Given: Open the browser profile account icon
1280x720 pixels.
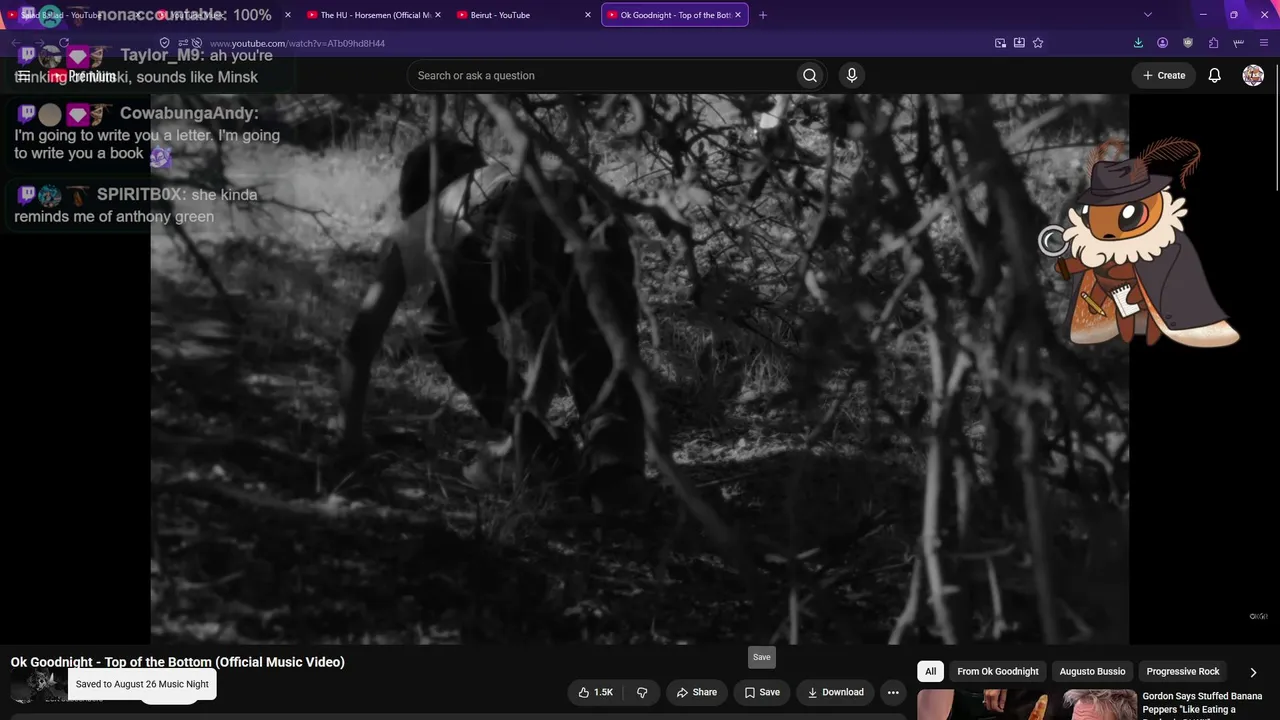Looking at the screenshot, I should 1162,43.
